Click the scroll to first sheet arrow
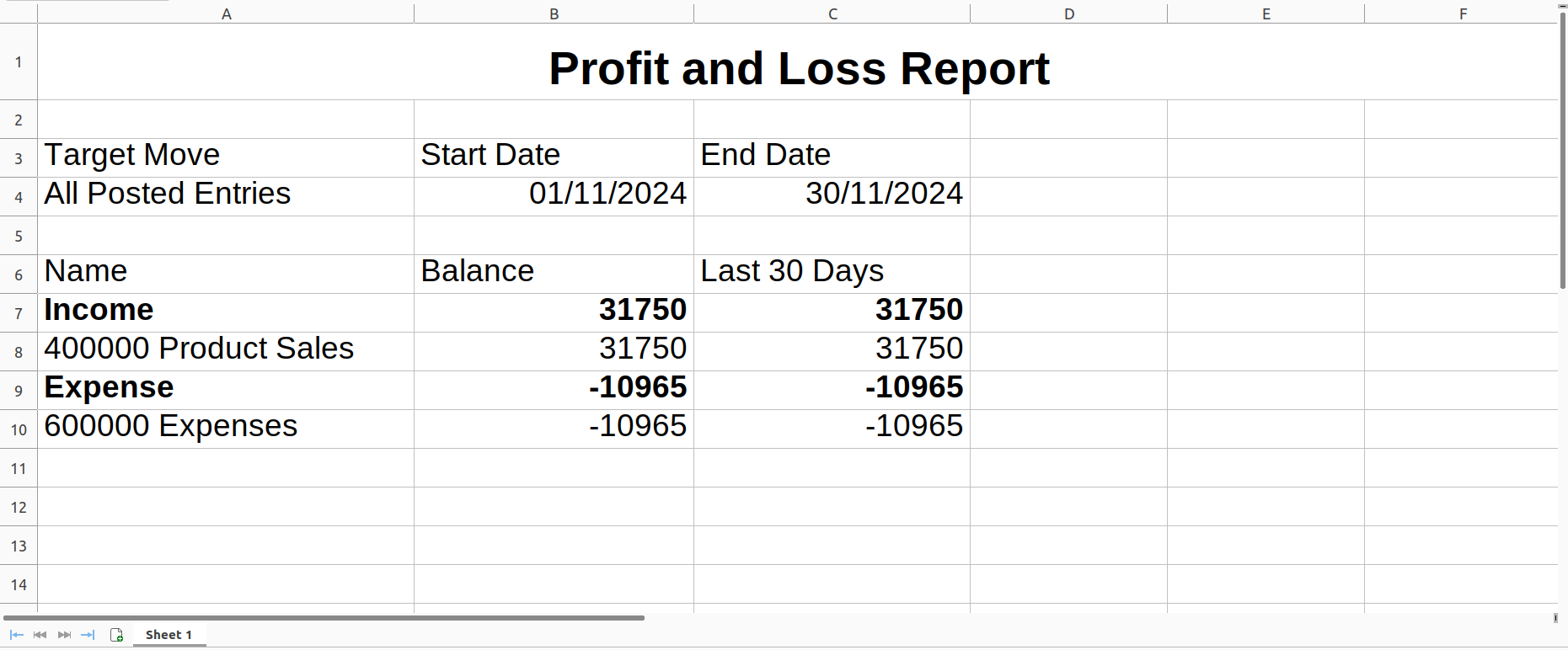Screen dimensions: 1568x650 [16, 635]
